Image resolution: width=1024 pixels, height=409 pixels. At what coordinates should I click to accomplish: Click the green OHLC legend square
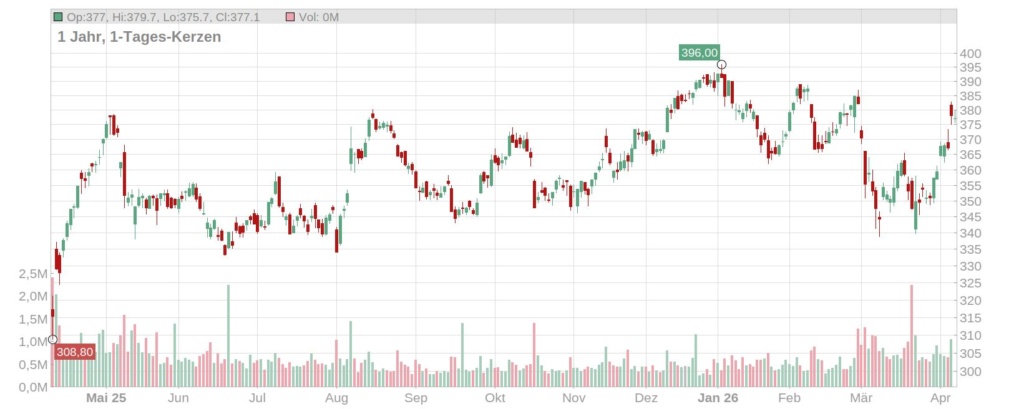coord(59,17)
